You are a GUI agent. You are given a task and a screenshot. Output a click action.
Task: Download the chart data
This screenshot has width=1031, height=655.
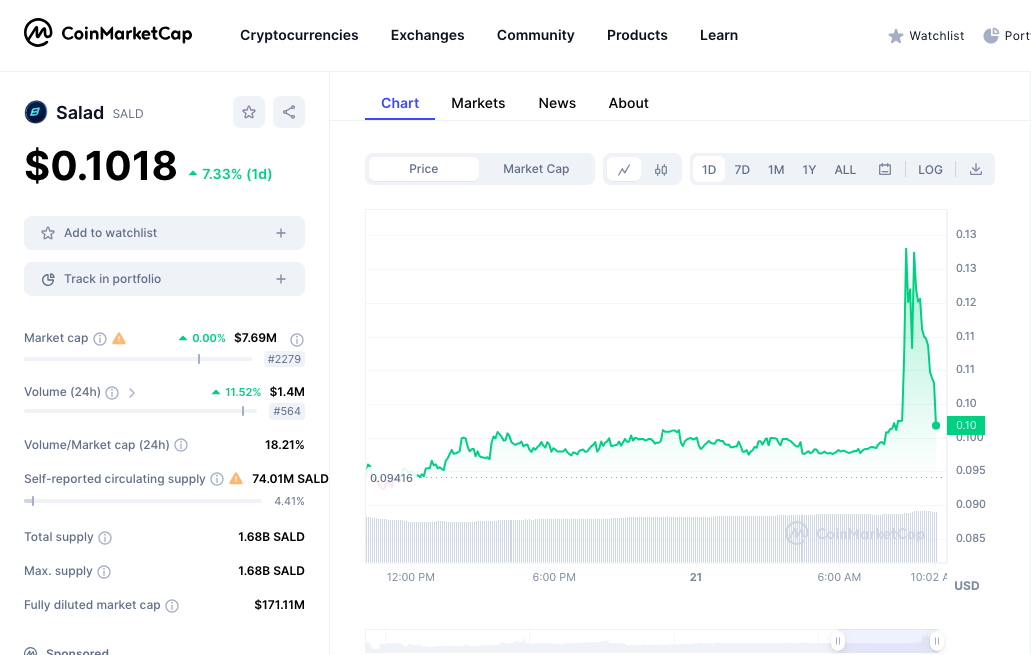pos(976,170)
